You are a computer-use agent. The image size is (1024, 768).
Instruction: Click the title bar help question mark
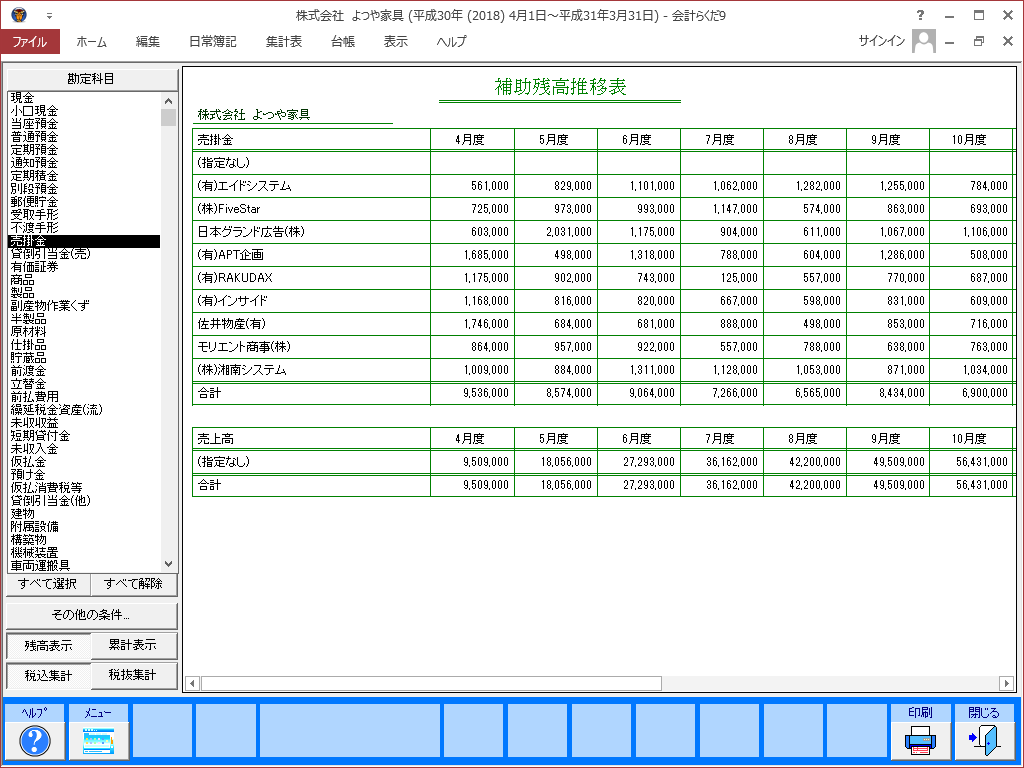pyautogui.click(x=920, y=15)
